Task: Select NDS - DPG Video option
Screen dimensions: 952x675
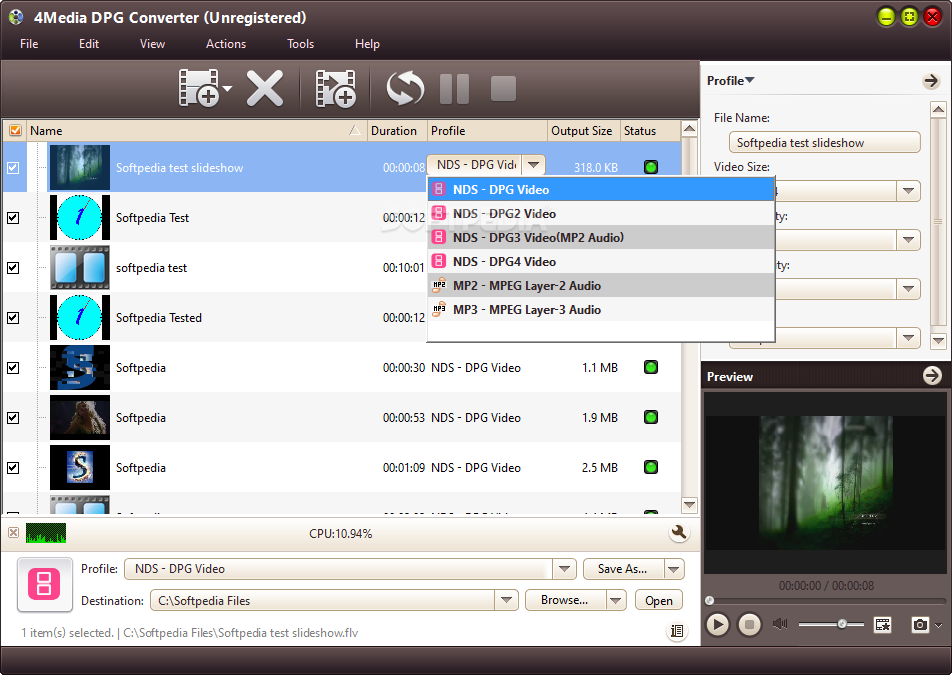Action: pyautogui.click(x=601, y=189)
